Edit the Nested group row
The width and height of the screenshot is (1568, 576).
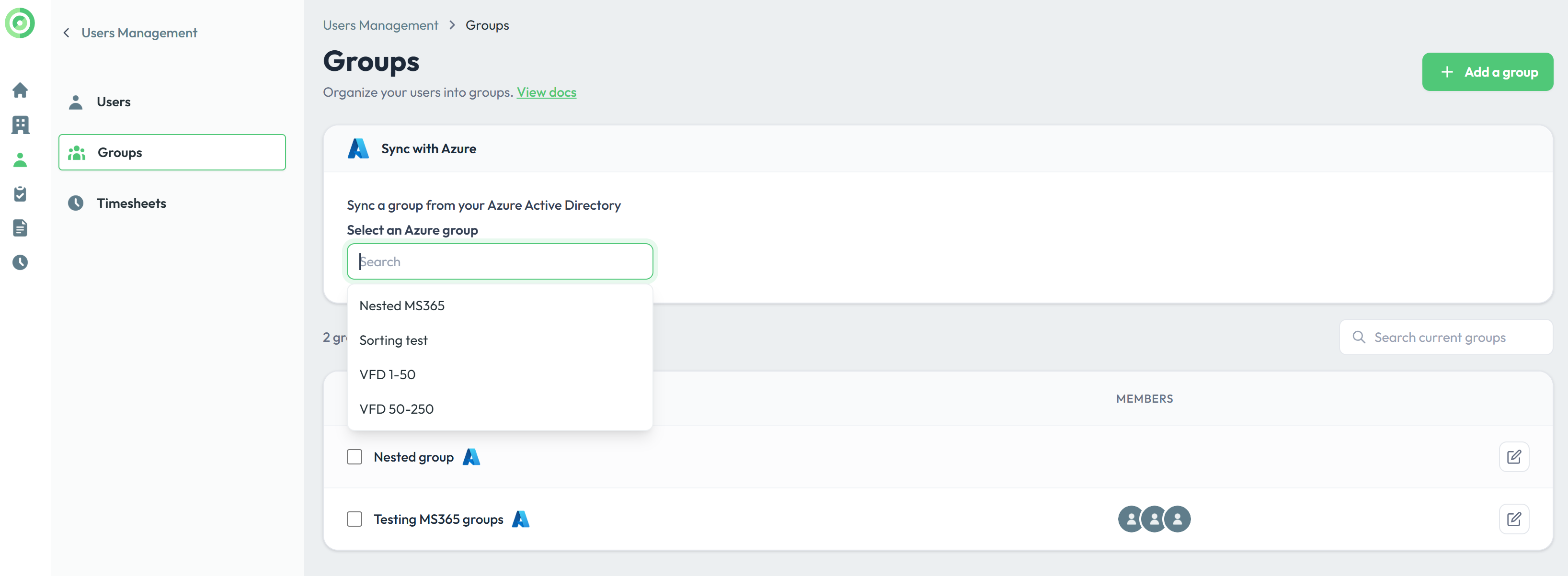tap(1513, 457)
